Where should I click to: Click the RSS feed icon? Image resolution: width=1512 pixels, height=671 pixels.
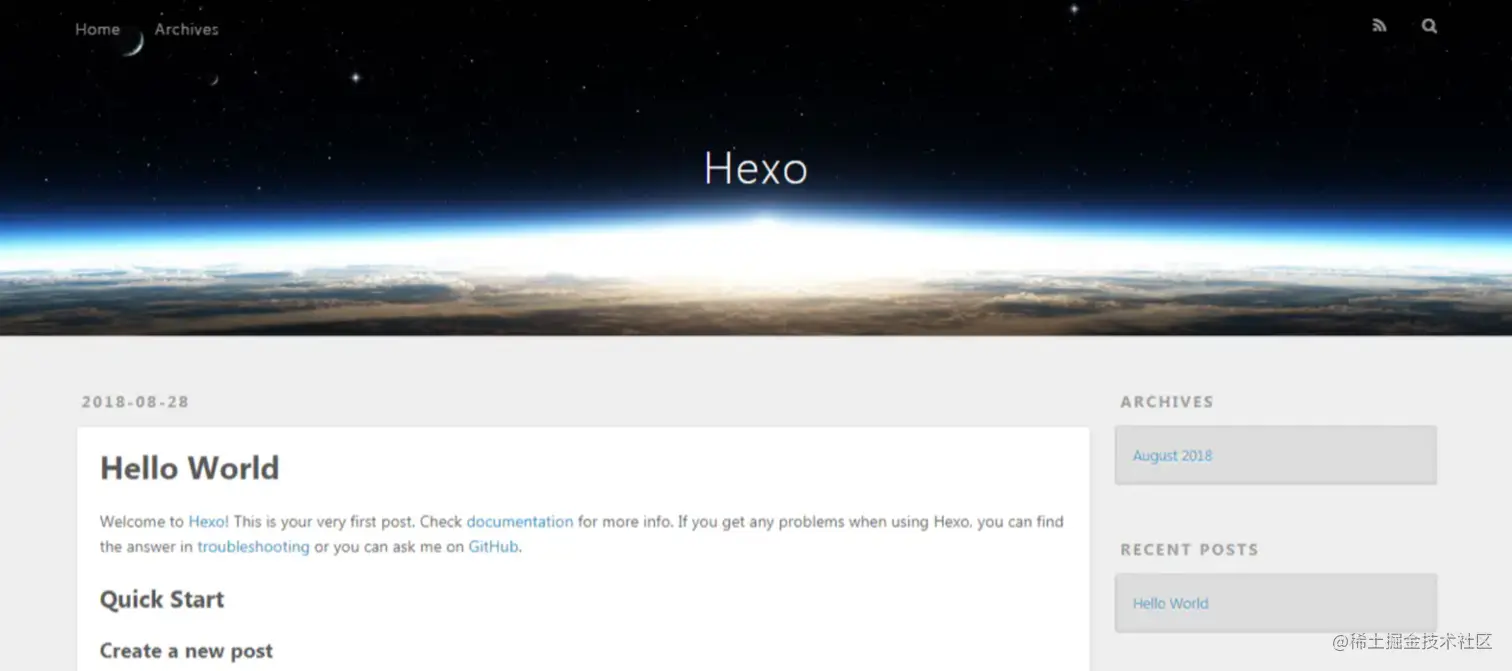[x=1379, y=26]
